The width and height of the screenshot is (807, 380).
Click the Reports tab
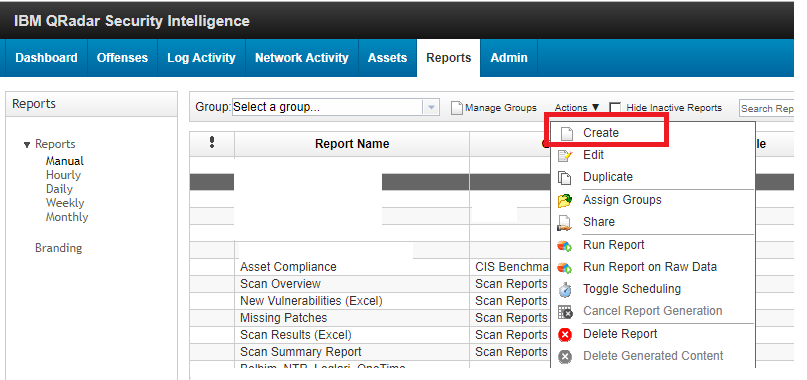[x=448, y=58]
